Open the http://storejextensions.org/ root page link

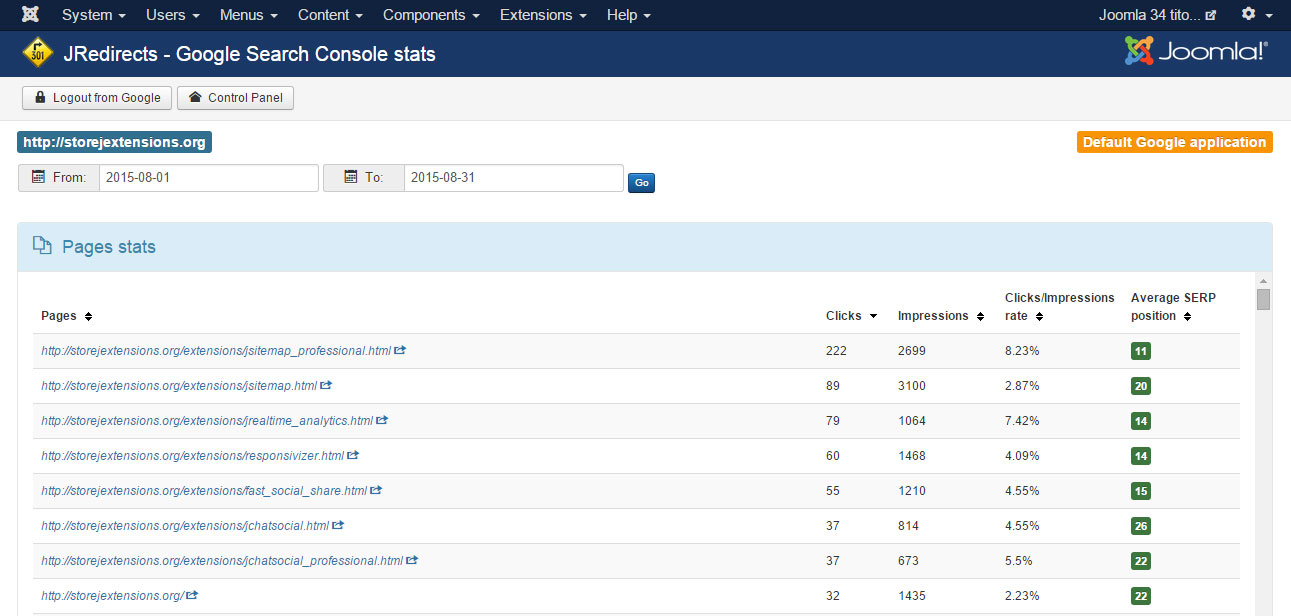pyautogui.click(x=112, y=596)
